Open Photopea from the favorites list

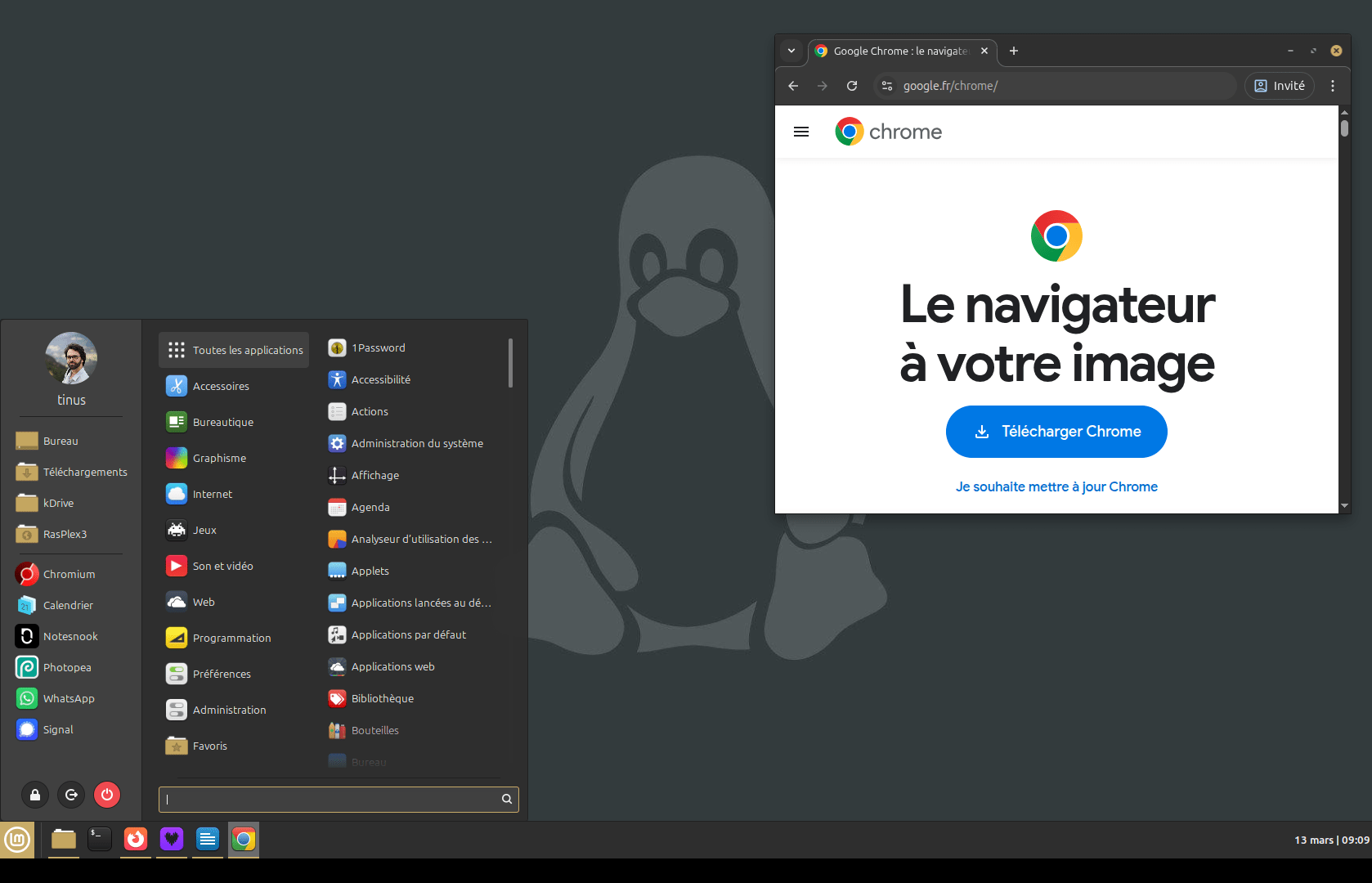point(67,667)
